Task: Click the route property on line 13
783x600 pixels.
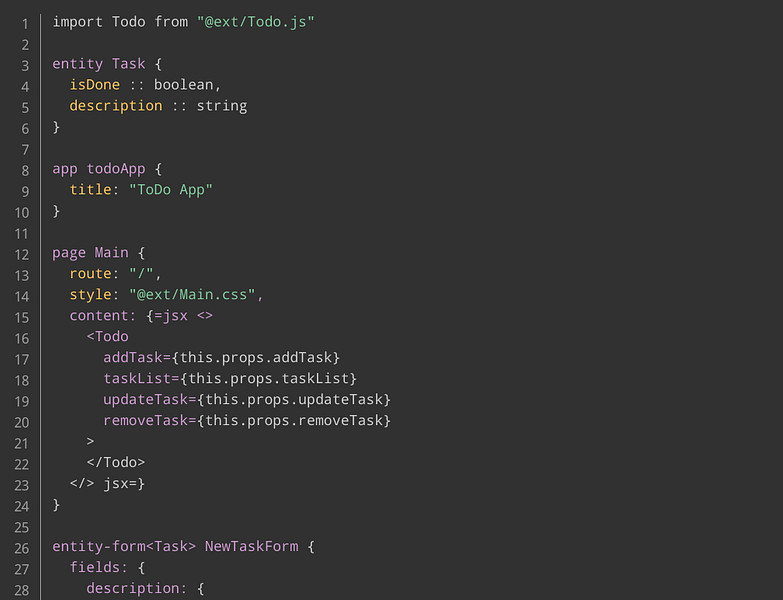Action: tap(90, 274)
